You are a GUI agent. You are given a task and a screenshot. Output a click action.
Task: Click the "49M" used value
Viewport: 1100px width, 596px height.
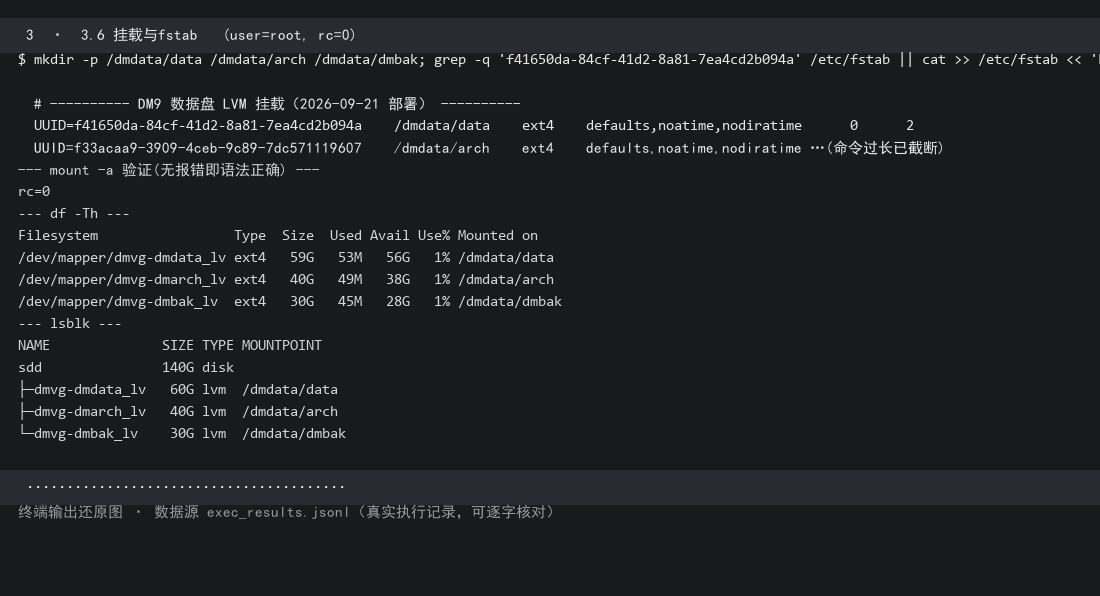point(350,279)
